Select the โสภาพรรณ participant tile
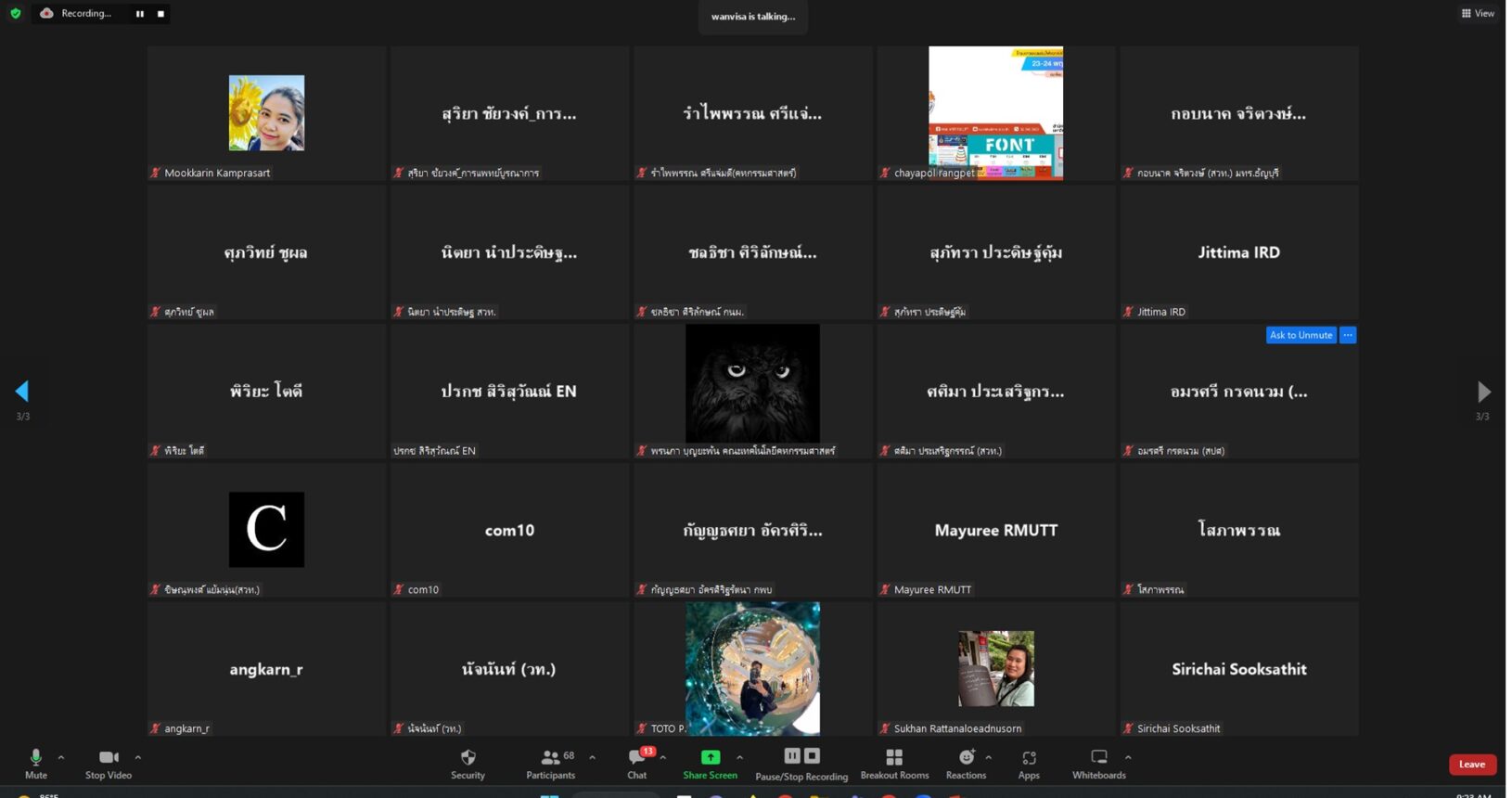Viewport: 1512px width, 798px height. pos(1238,530)
